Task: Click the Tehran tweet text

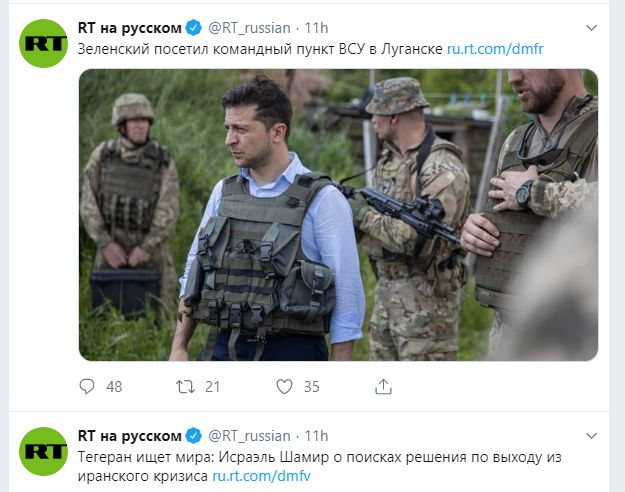Action: pos(319,466)
